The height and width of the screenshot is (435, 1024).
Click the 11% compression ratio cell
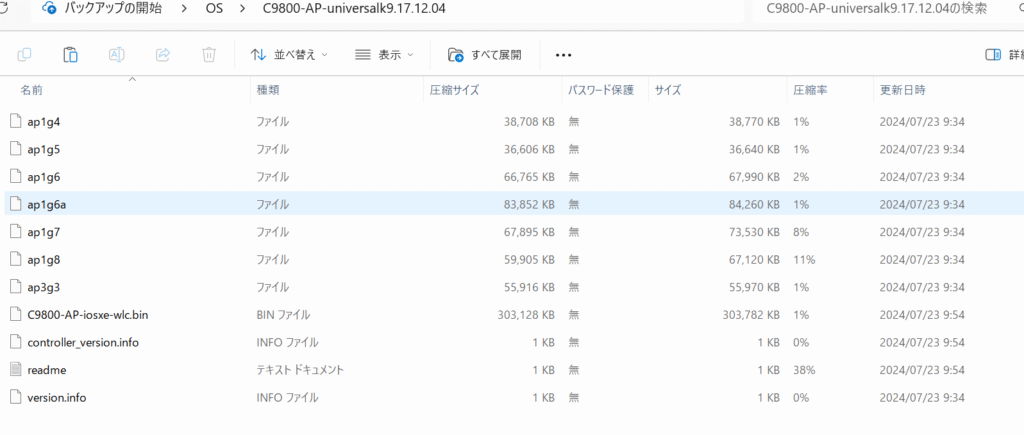tap(804, 260)
